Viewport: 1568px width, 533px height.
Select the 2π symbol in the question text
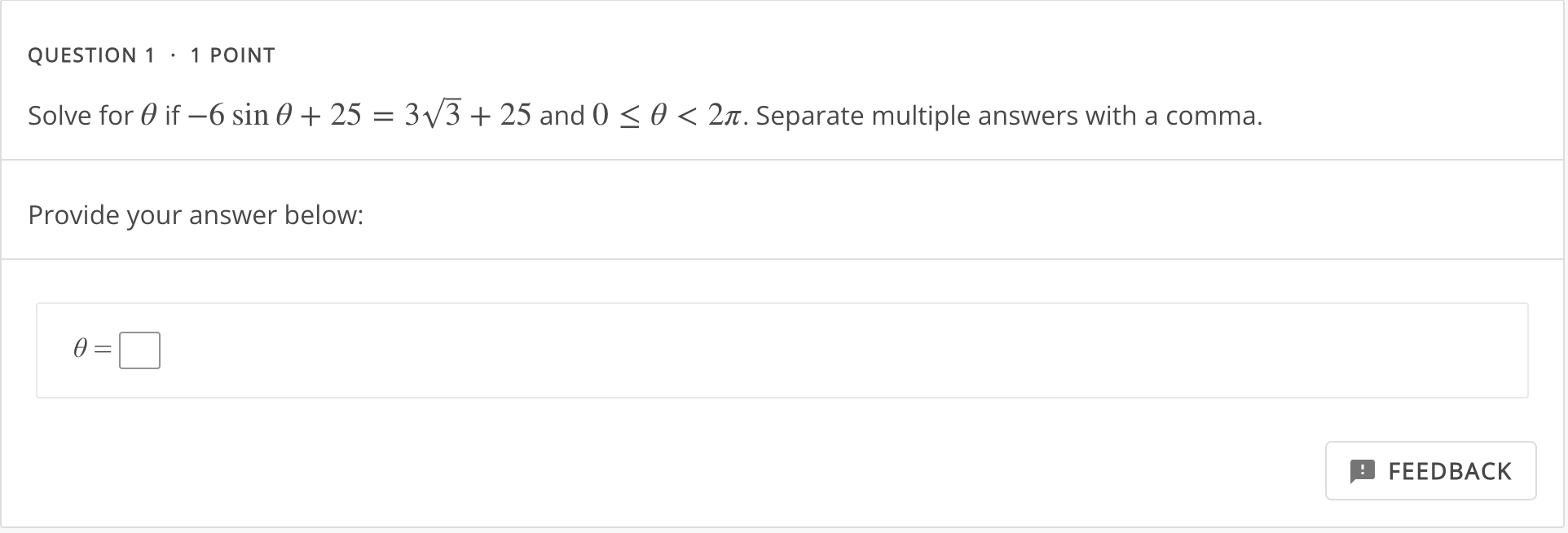click(x=724, y=114)
